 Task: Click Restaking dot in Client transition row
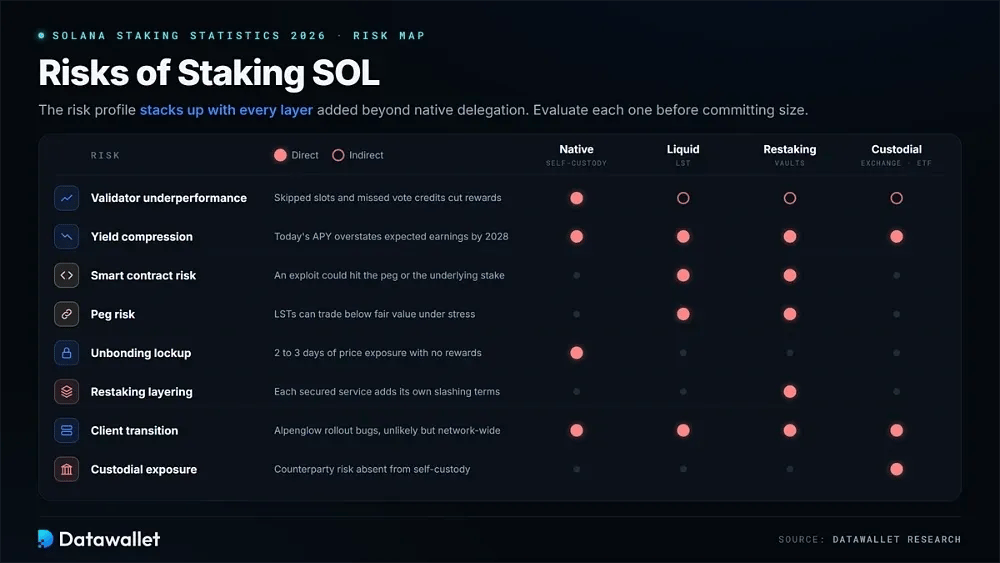point(790,430)
